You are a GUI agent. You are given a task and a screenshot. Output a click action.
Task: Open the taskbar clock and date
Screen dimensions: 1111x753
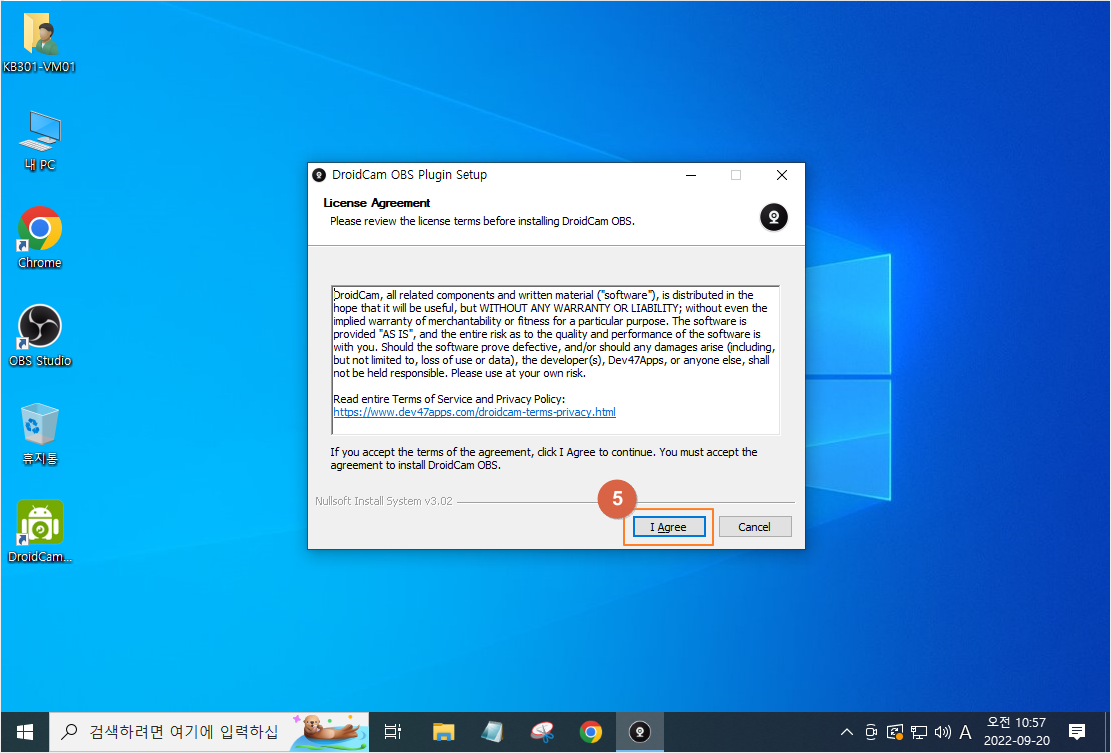(x=1017, y=732)
